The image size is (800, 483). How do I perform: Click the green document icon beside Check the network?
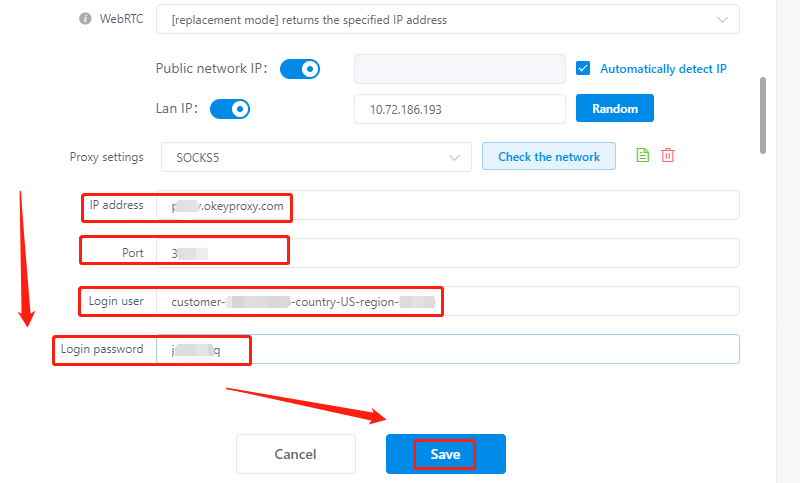coord(643,156)
